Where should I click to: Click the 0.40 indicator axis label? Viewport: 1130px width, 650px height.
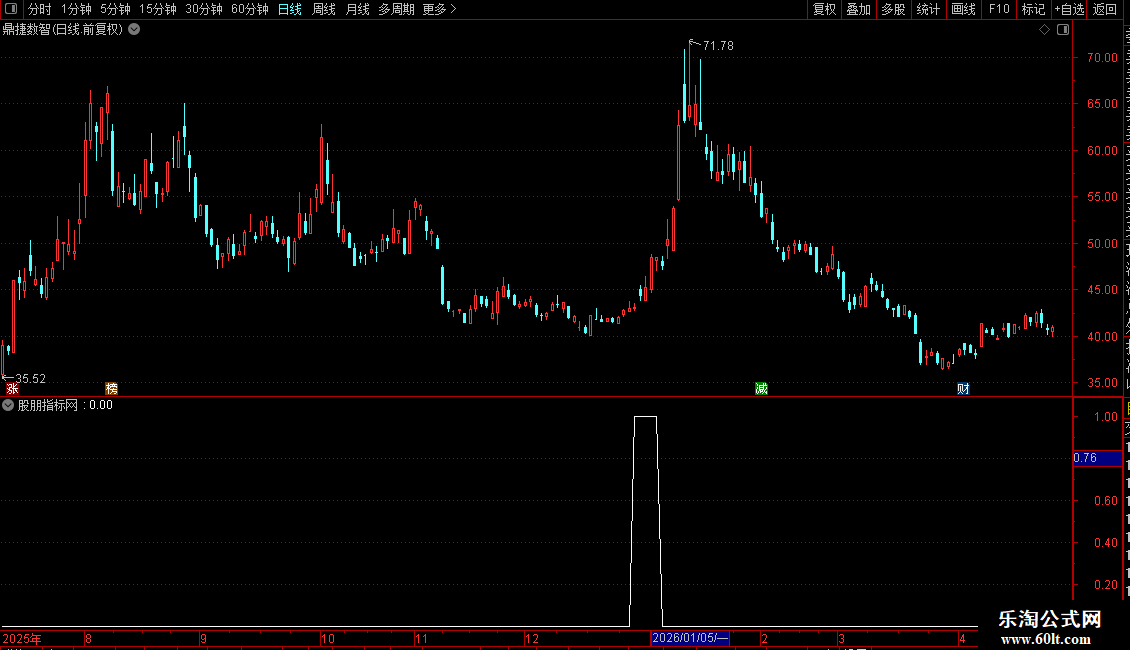point(1106,543)
